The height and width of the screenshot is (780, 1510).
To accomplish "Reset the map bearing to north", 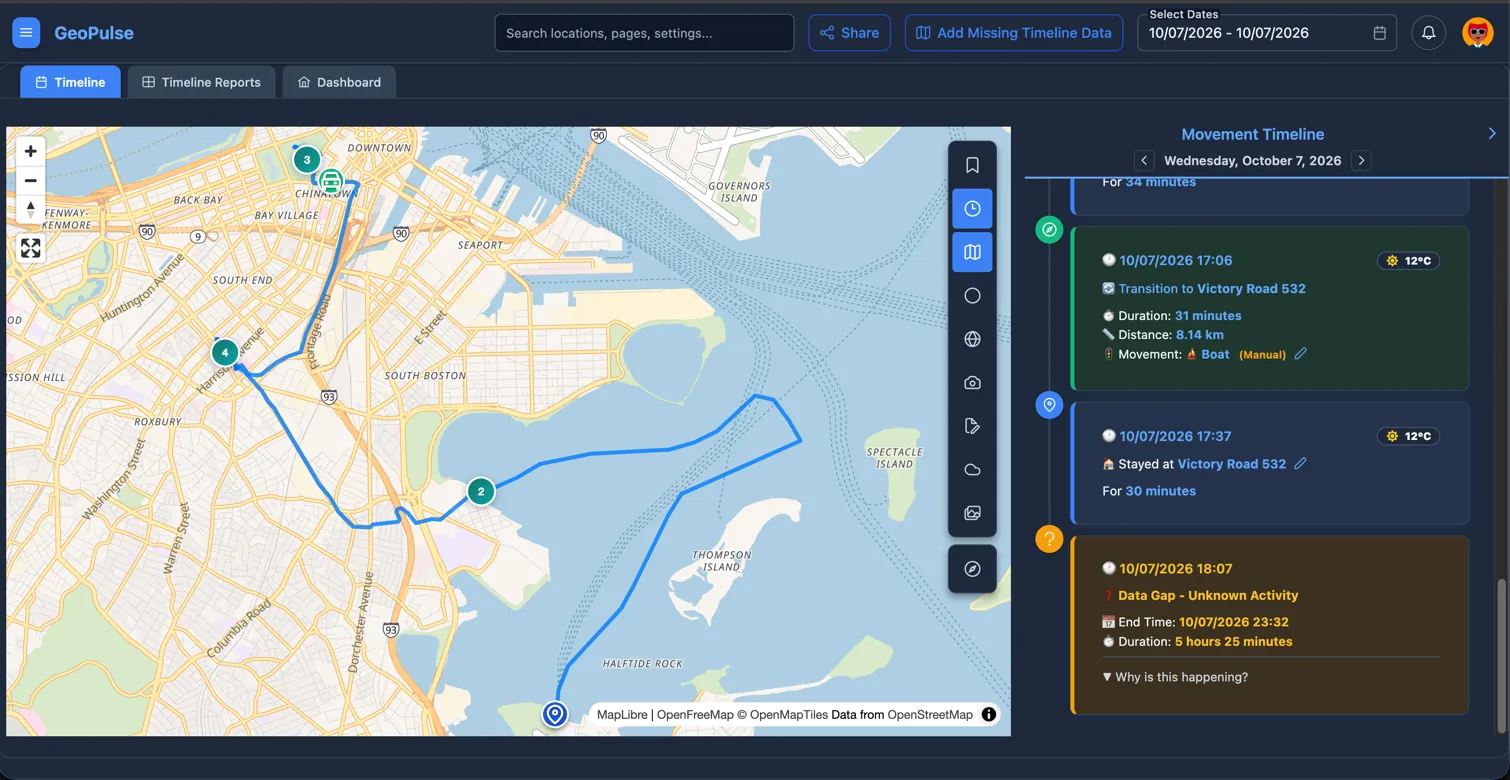I will click(31, 209).
